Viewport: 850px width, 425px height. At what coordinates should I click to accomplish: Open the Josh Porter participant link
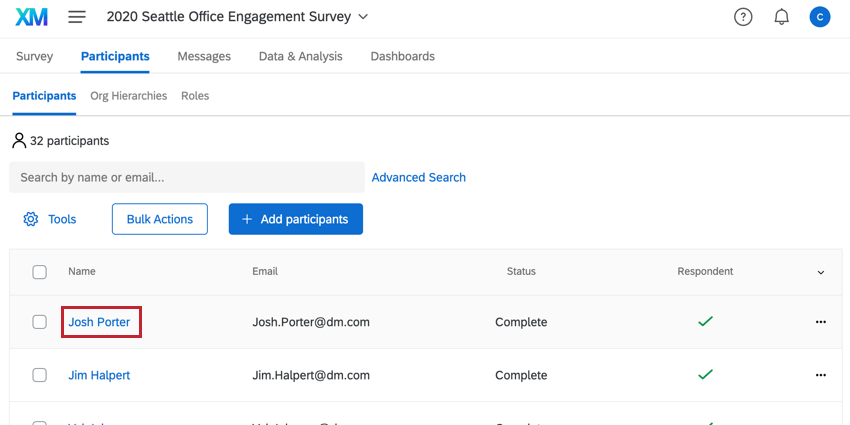pyautogui.click(x=100, y=322)
